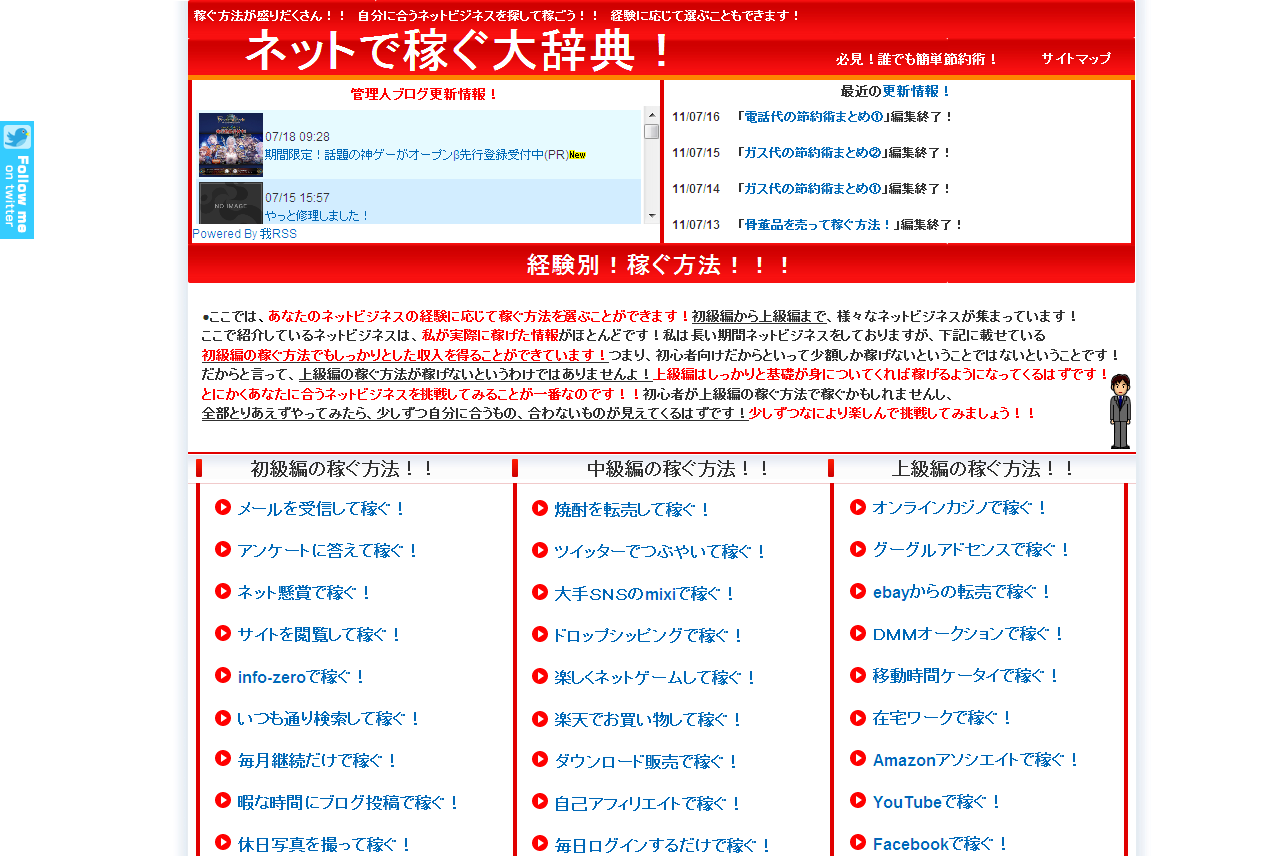Open 骨董品を売って稼ぐ方法！ update link

[x=819, y=225]
